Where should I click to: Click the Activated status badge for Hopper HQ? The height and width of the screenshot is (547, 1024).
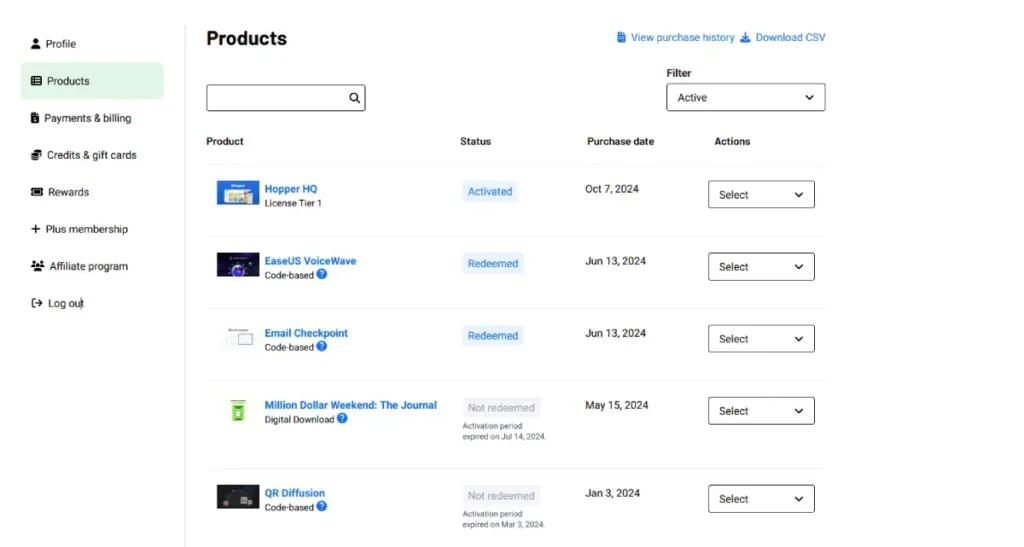click(490, 191)
